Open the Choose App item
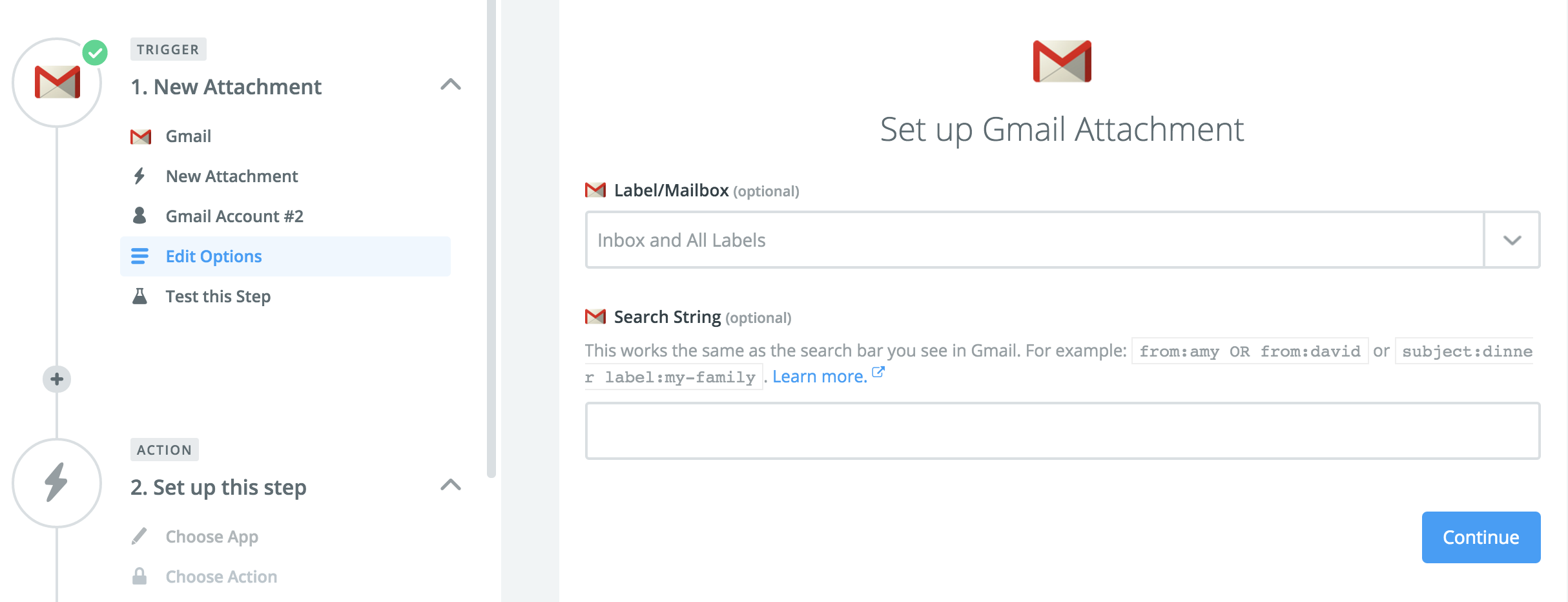This screenshot has height=602, width=1568. click(x=285, y=537)
